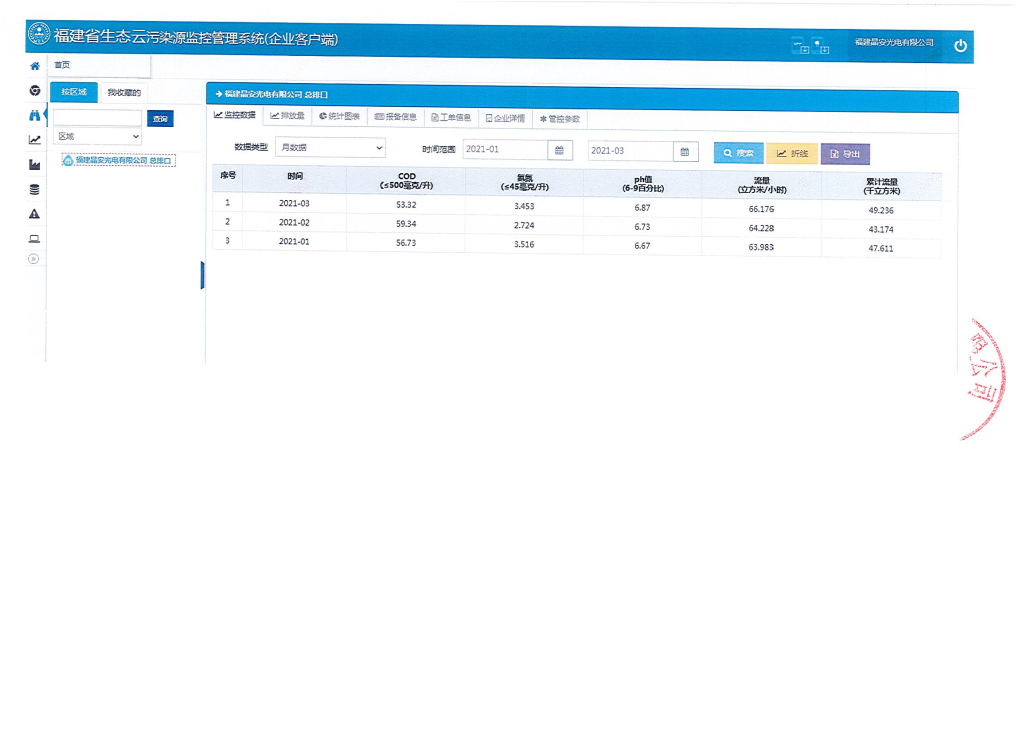Open calendar picker for end date 2021-03
Viewport: 1035px width, 732px height.
coord(685,152)
